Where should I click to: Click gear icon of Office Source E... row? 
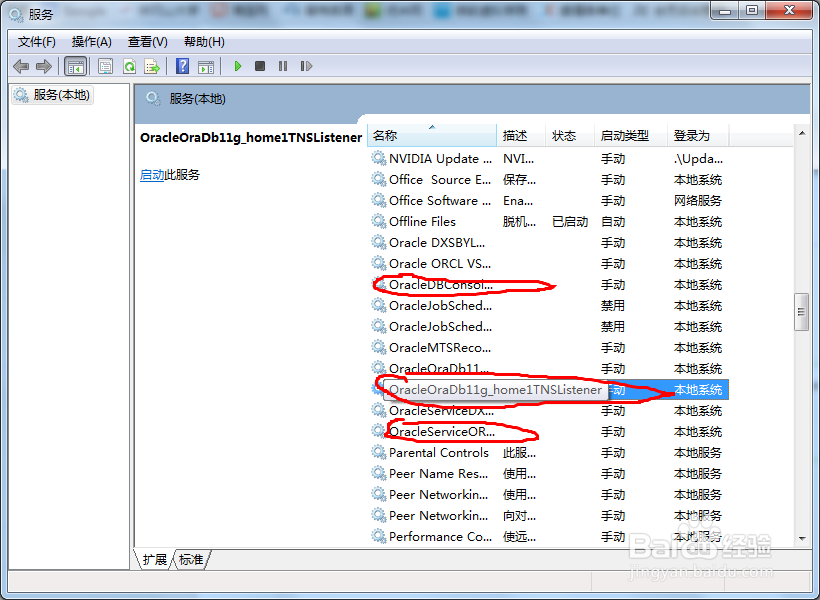379,179
